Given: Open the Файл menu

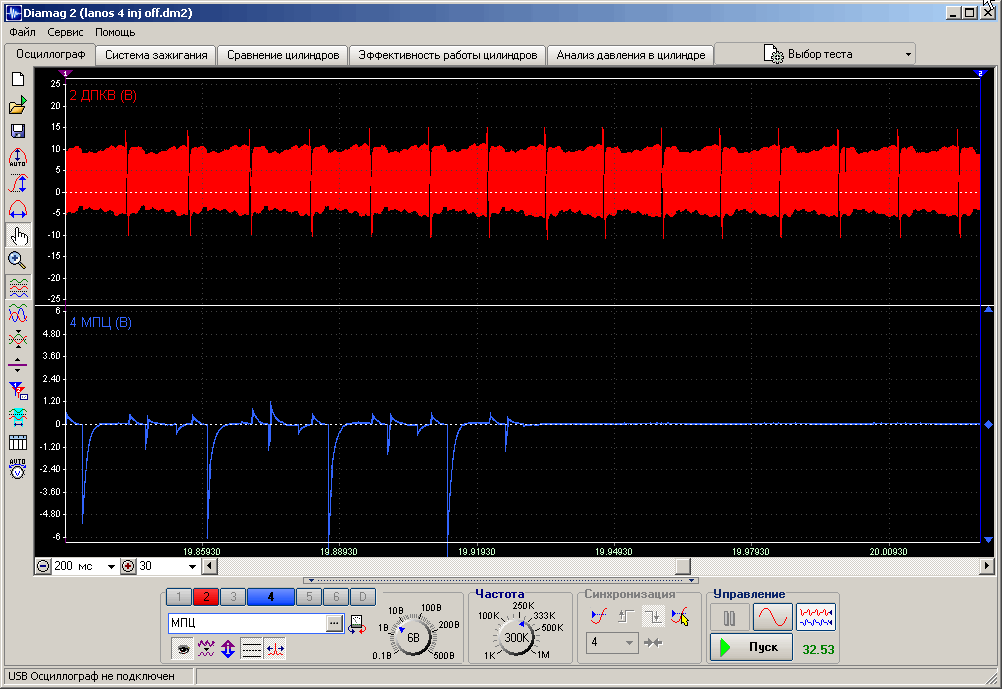Looking at the screenshot, I should tap(22, 32).
